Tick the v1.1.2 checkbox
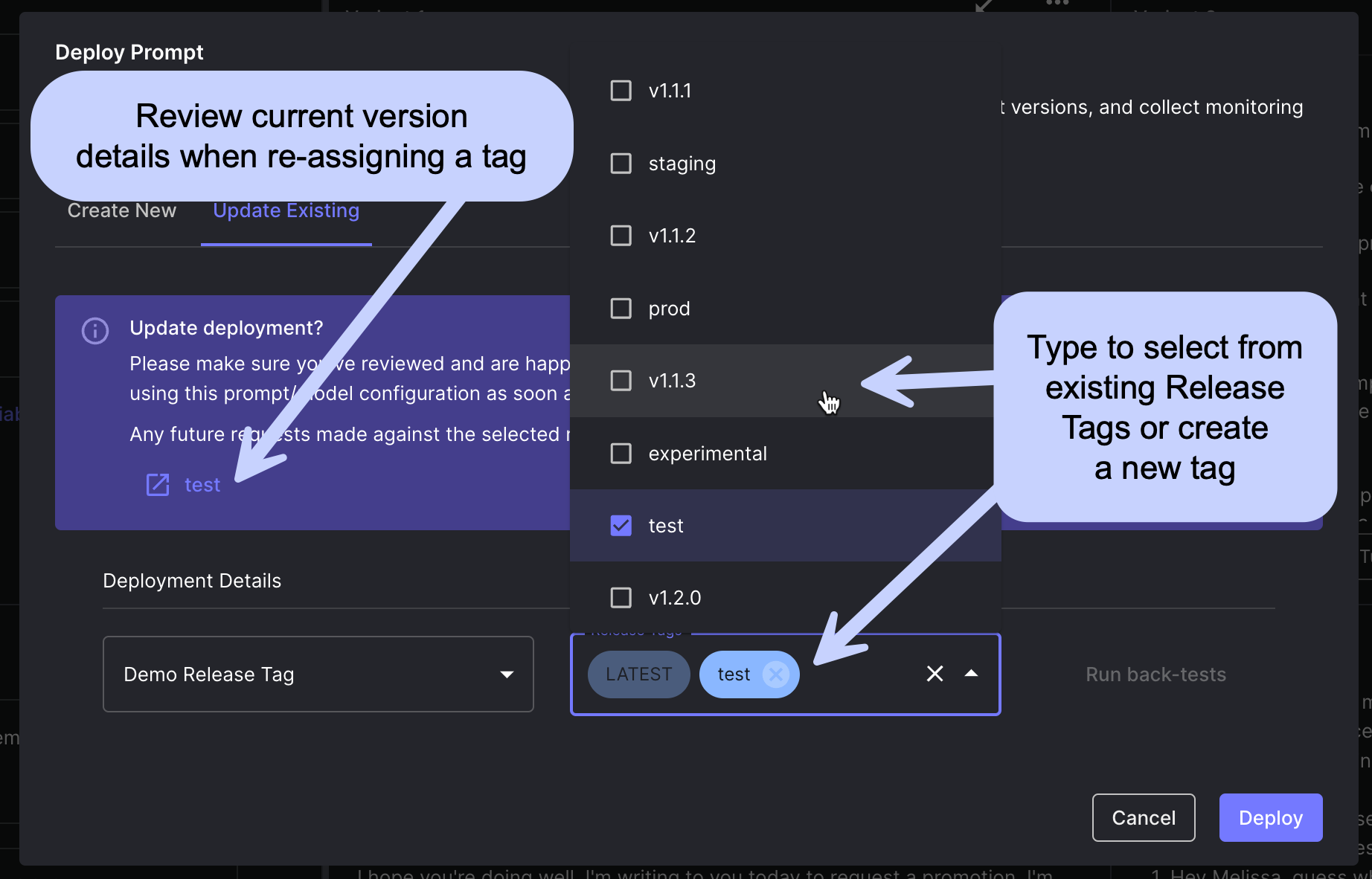 (621, 236)
